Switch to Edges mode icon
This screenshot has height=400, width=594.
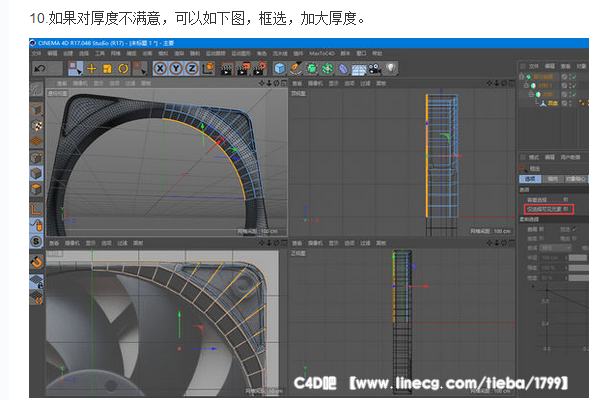[x=36, y=173]
